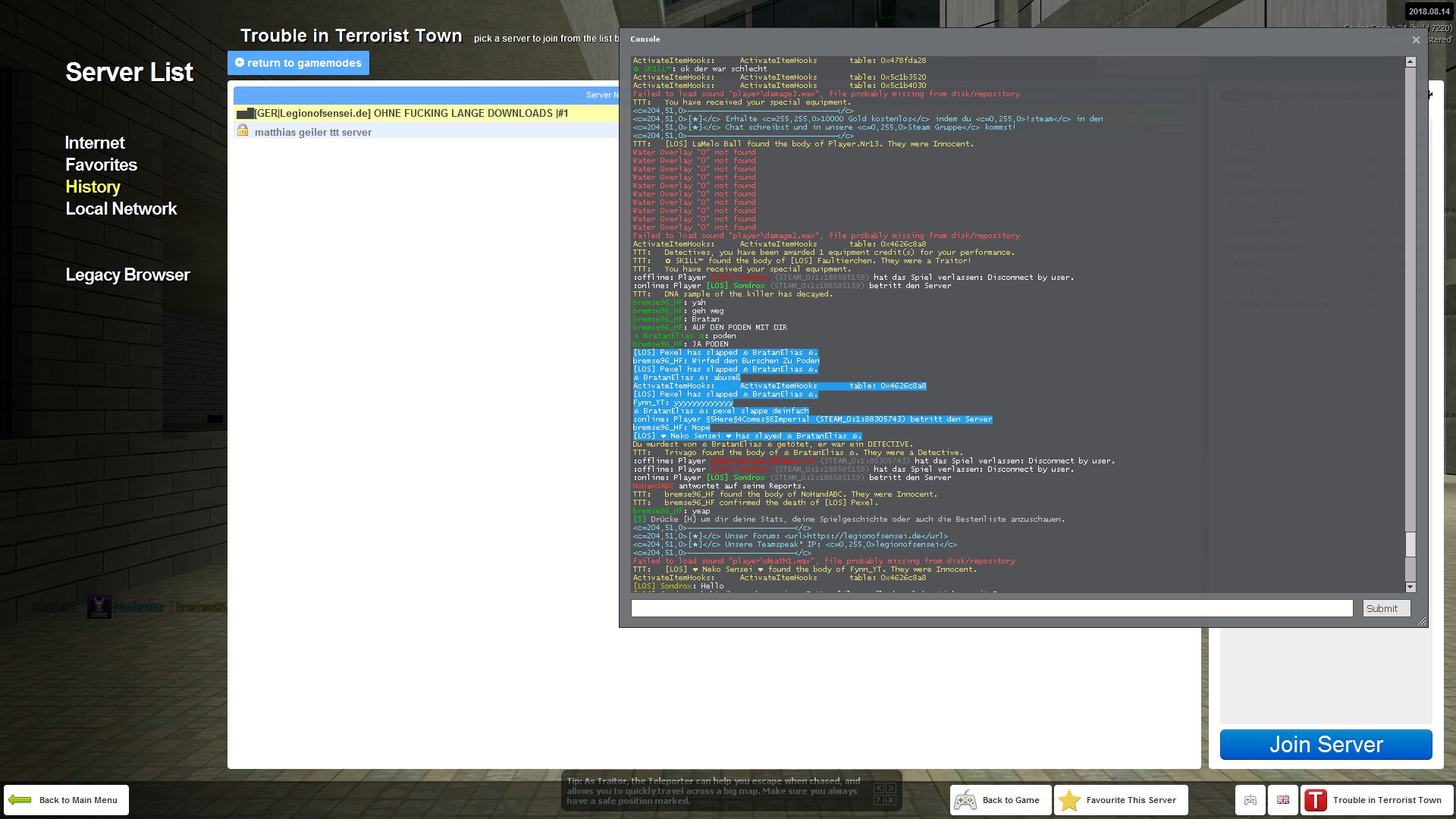Screen dimensions: 1456x819
Task: Show next tip with right arrow
Action: pyautogui.click(x=891, y=788)
